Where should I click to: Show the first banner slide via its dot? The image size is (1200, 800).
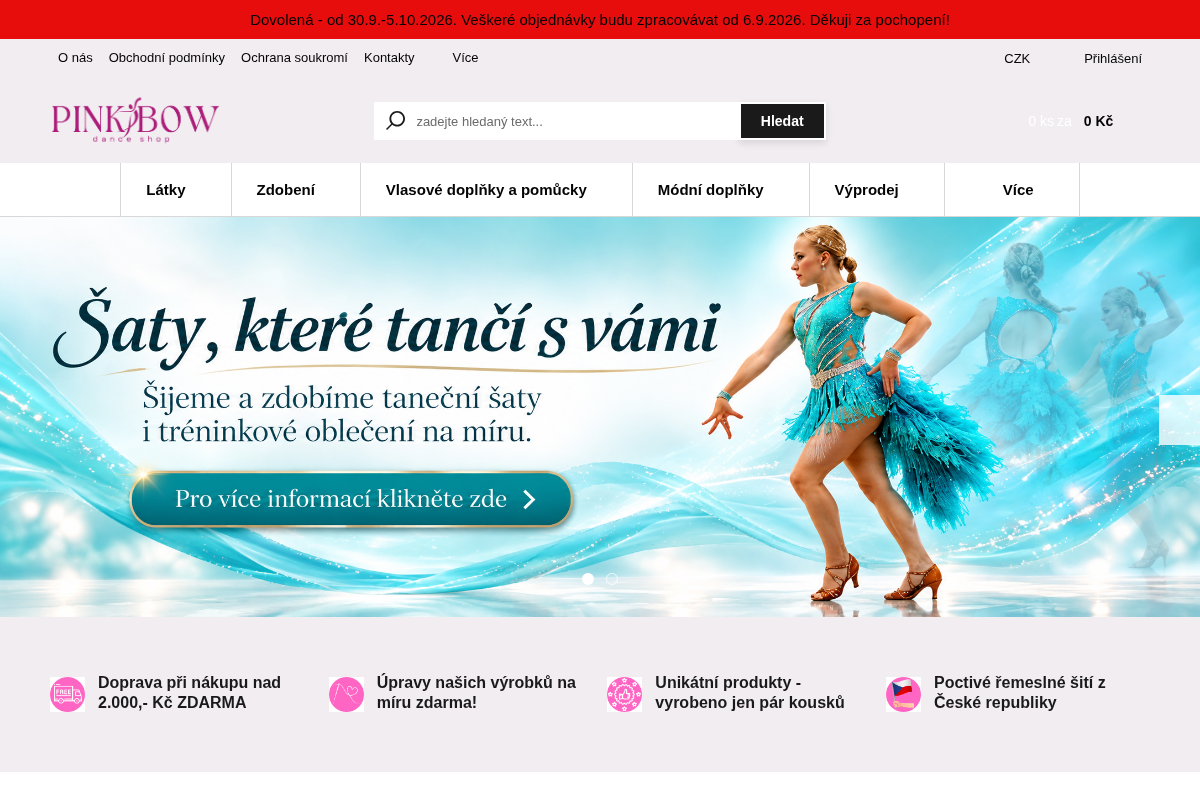(x=588, y=579)
